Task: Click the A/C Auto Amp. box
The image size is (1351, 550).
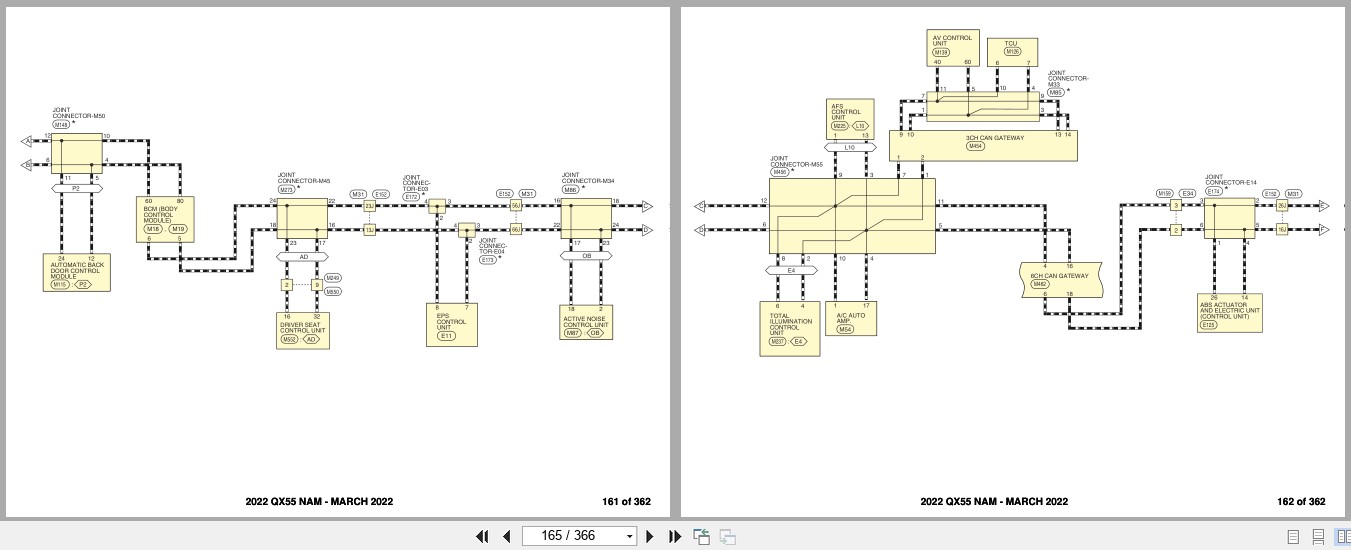Action: (850, 317)
